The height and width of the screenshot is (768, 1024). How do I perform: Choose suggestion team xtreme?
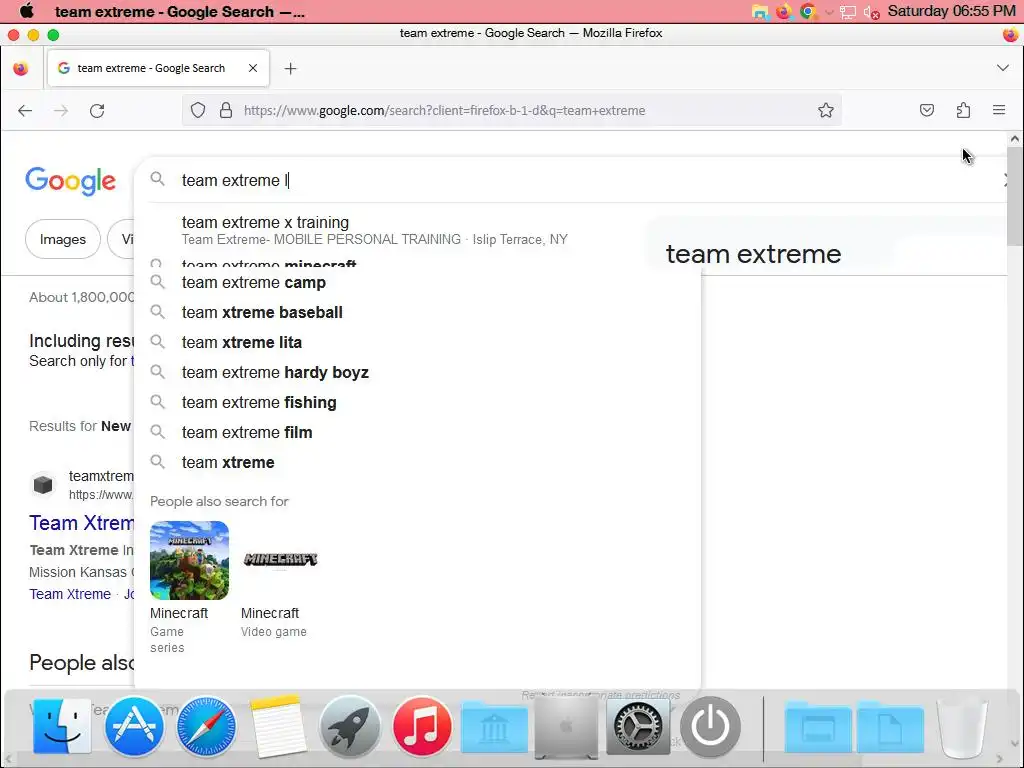418,462
